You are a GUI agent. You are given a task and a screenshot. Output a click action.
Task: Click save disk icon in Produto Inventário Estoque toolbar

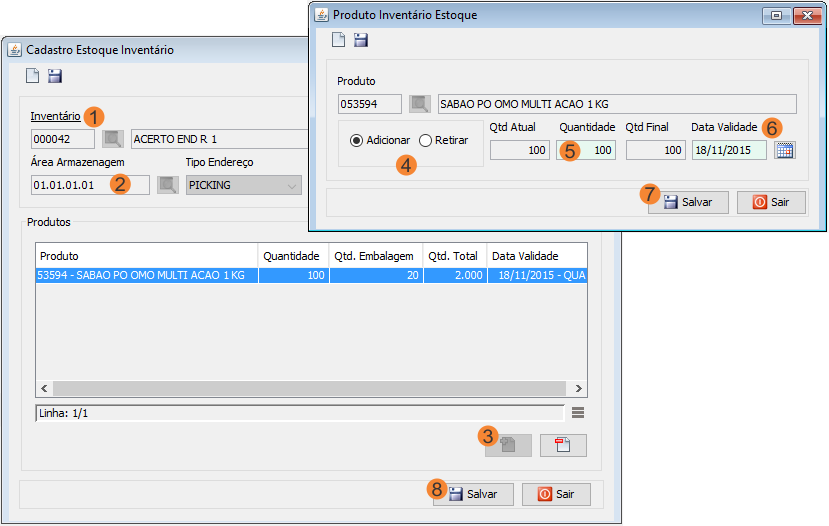pyautogui.click(x=361, y=40)
